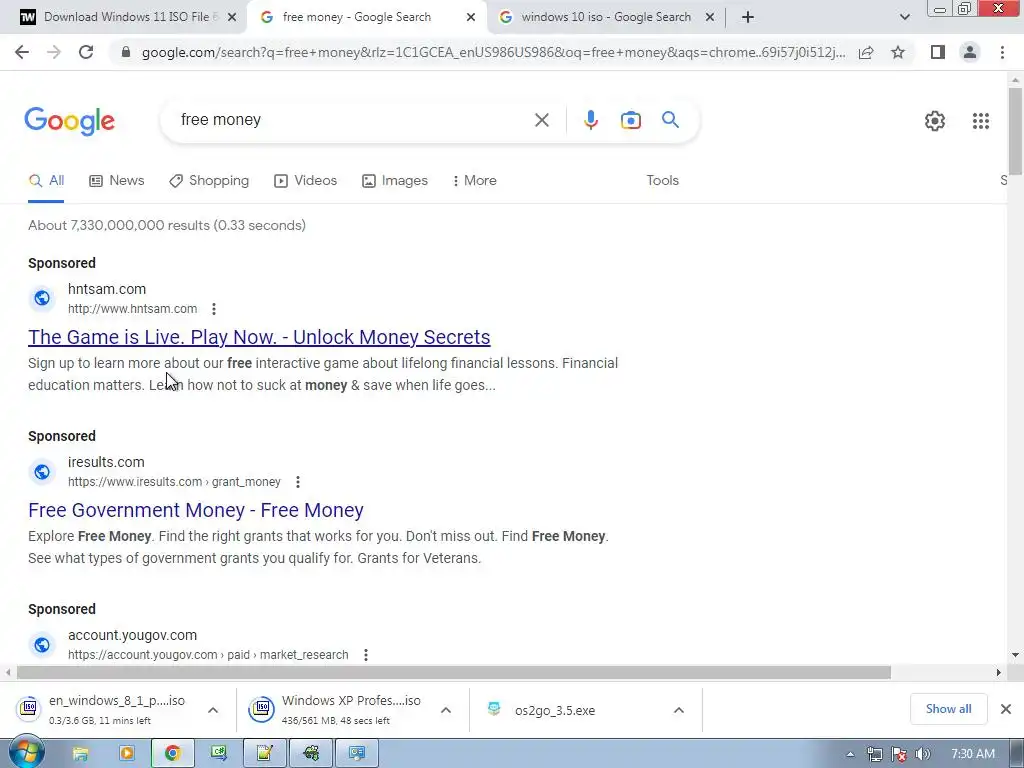Open the tab search dropdown arrow
This screenshot has height=768, width=1024.
click(904, 18)
